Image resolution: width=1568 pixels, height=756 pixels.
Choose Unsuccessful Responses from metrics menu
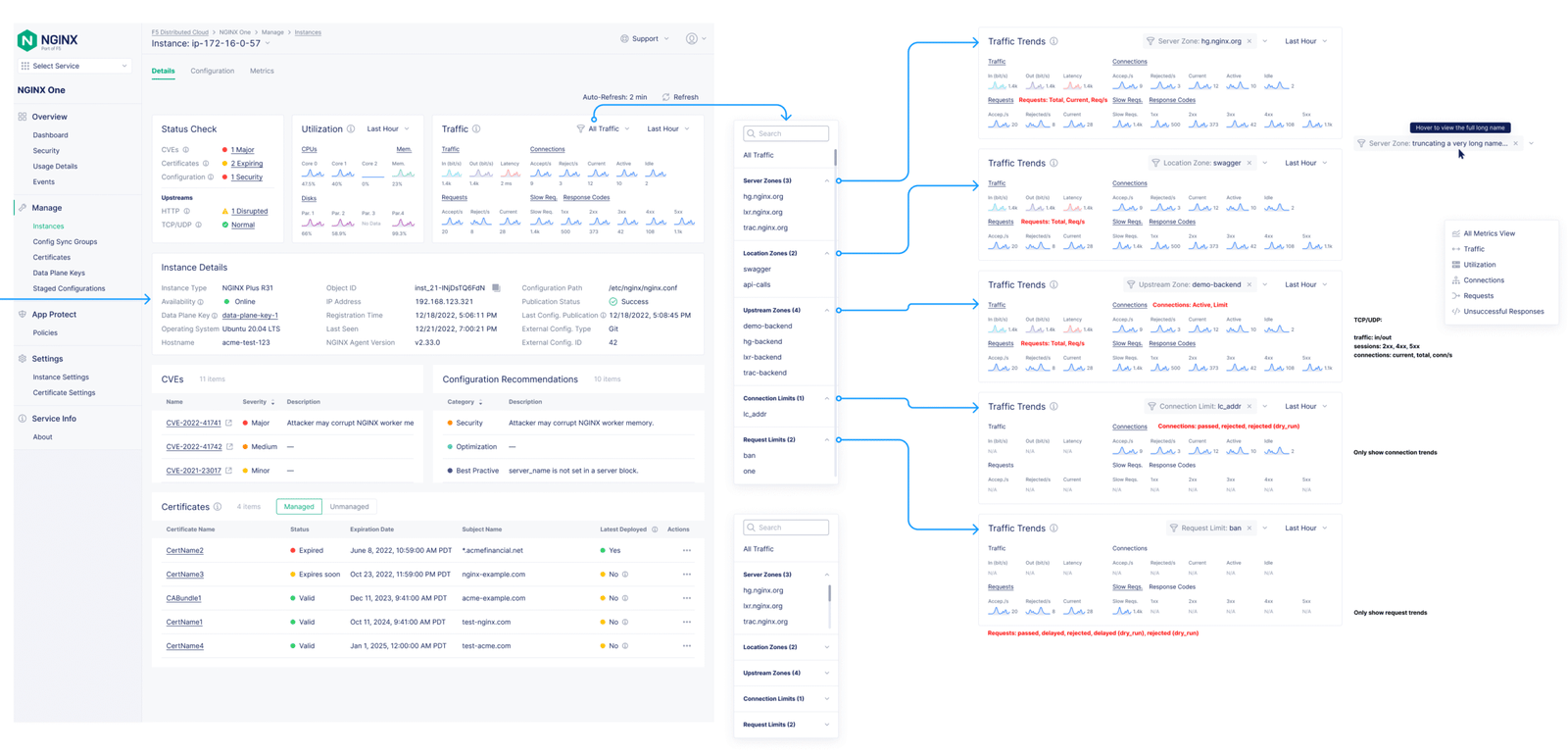pos(1503,312)
